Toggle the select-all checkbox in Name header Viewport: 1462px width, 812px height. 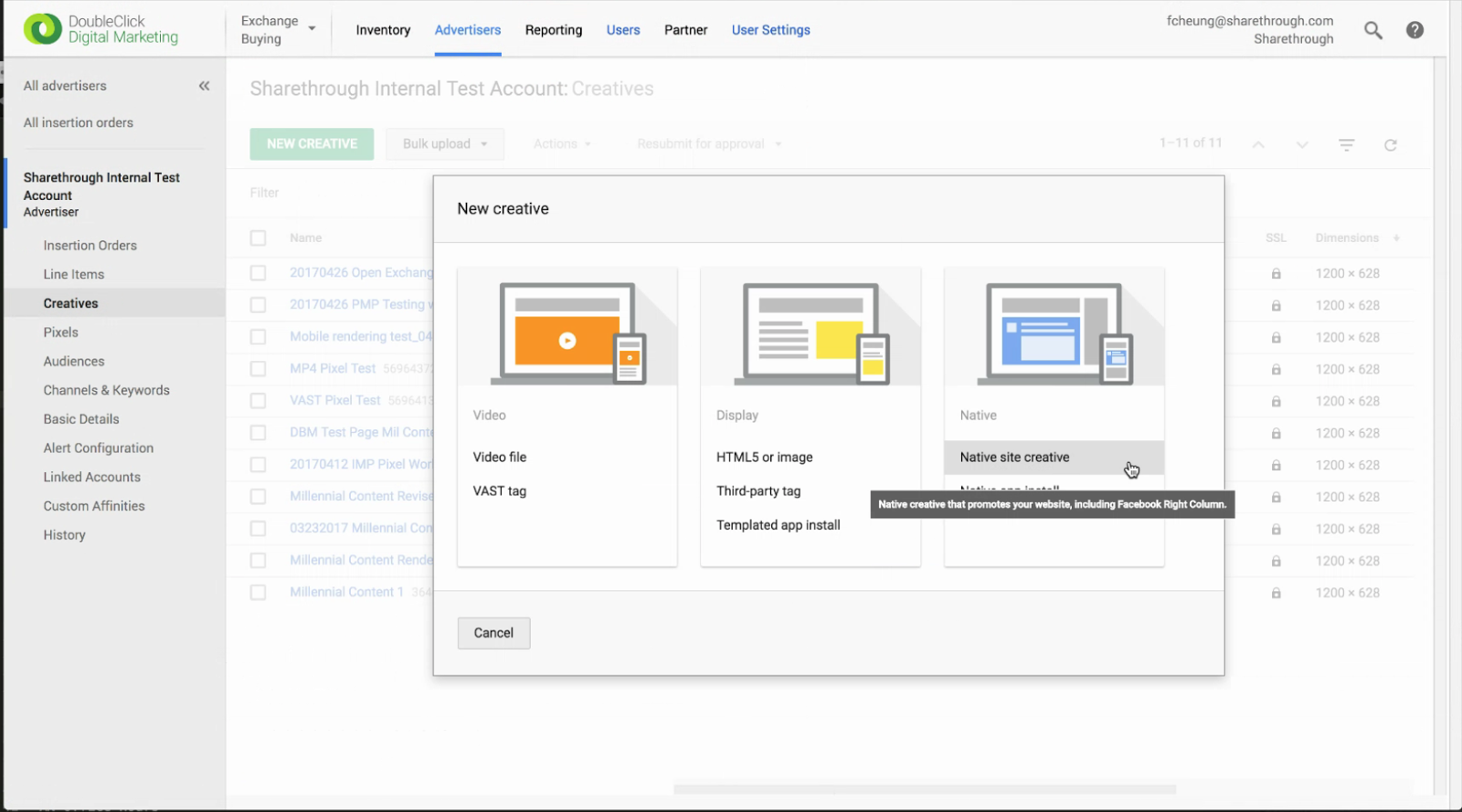pos(259,238)
